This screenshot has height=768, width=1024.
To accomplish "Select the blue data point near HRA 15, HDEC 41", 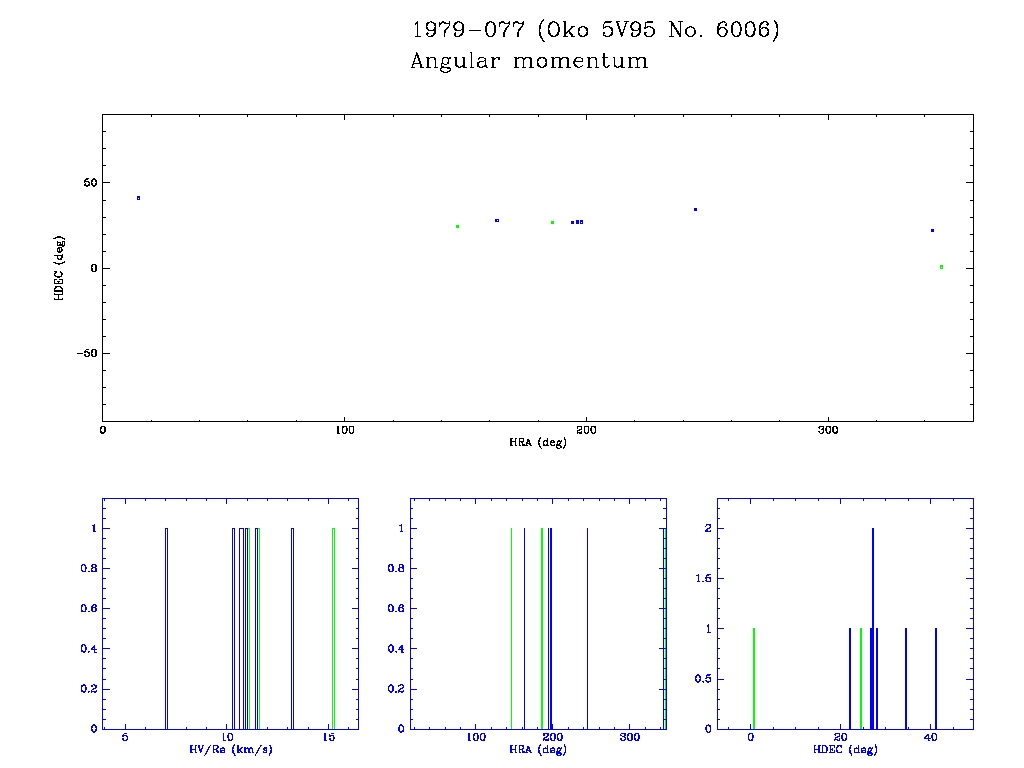I will pyautogui.click(x=138, y=198).
